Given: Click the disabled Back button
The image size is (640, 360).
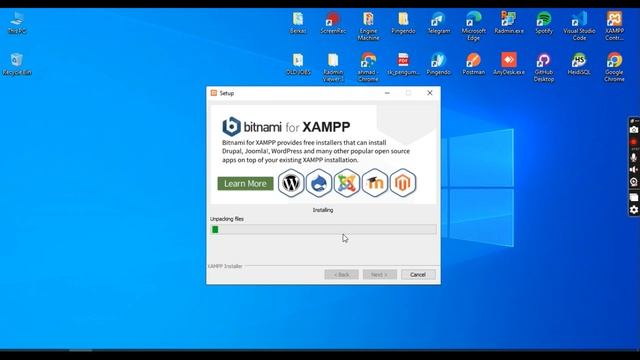Looking at the screenshot, I should click(x=342, y=275).
